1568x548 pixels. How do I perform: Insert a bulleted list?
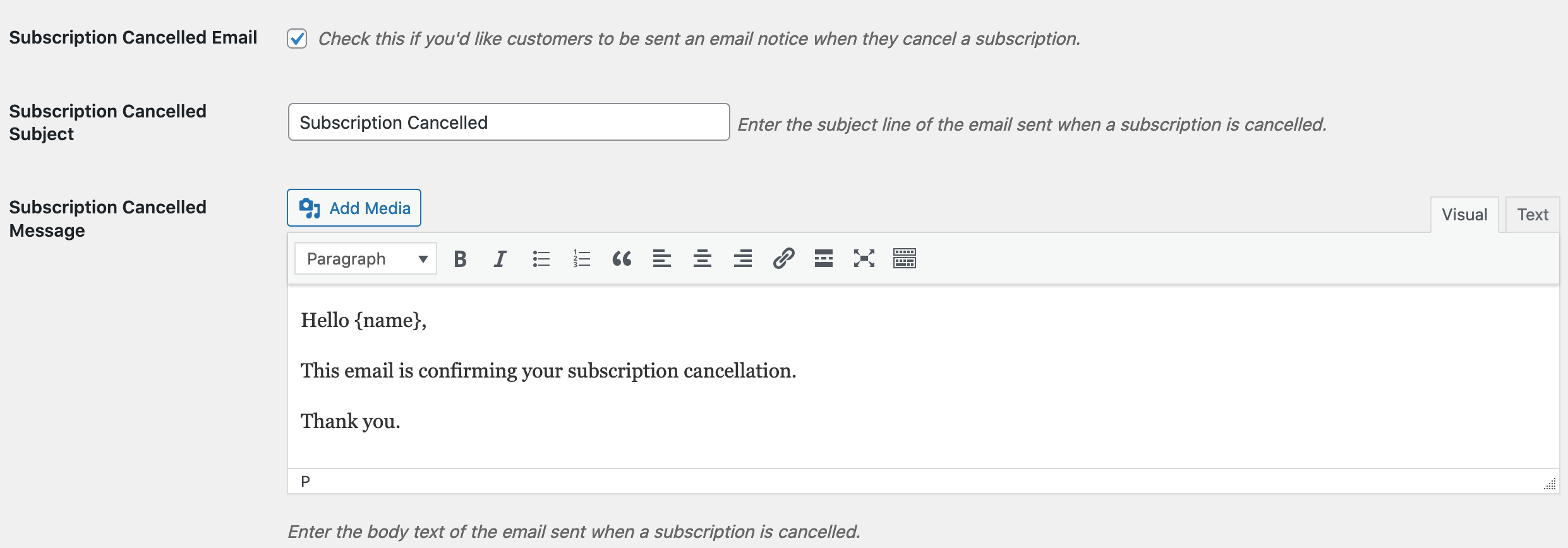(541, 259)
